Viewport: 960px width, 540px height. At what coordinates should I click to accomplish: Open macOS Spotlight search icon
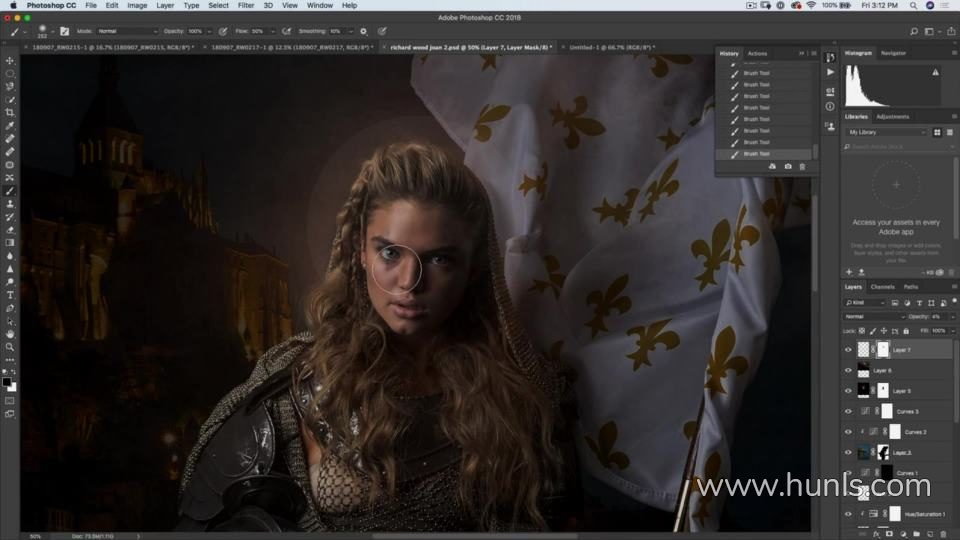click(x=913, y=6)
